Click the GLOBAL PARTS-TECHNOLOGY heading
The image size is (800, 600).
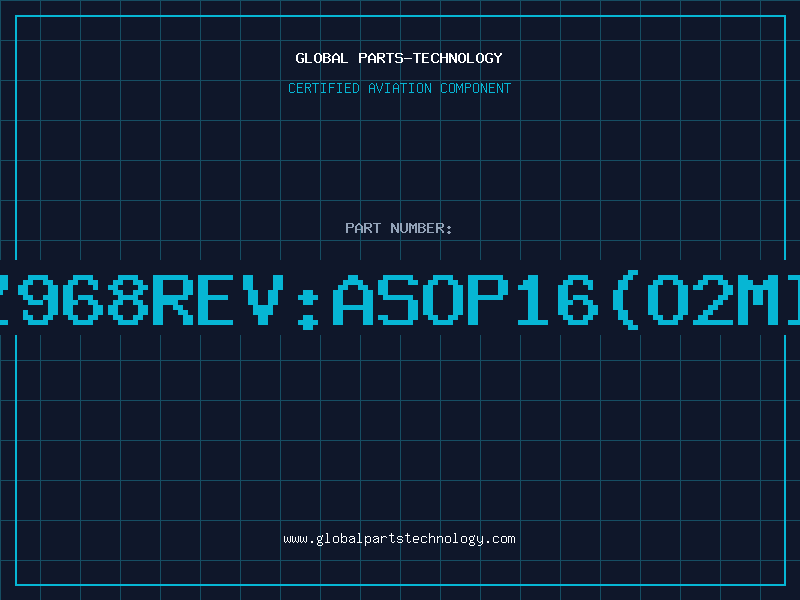click(x=399, y=58)
